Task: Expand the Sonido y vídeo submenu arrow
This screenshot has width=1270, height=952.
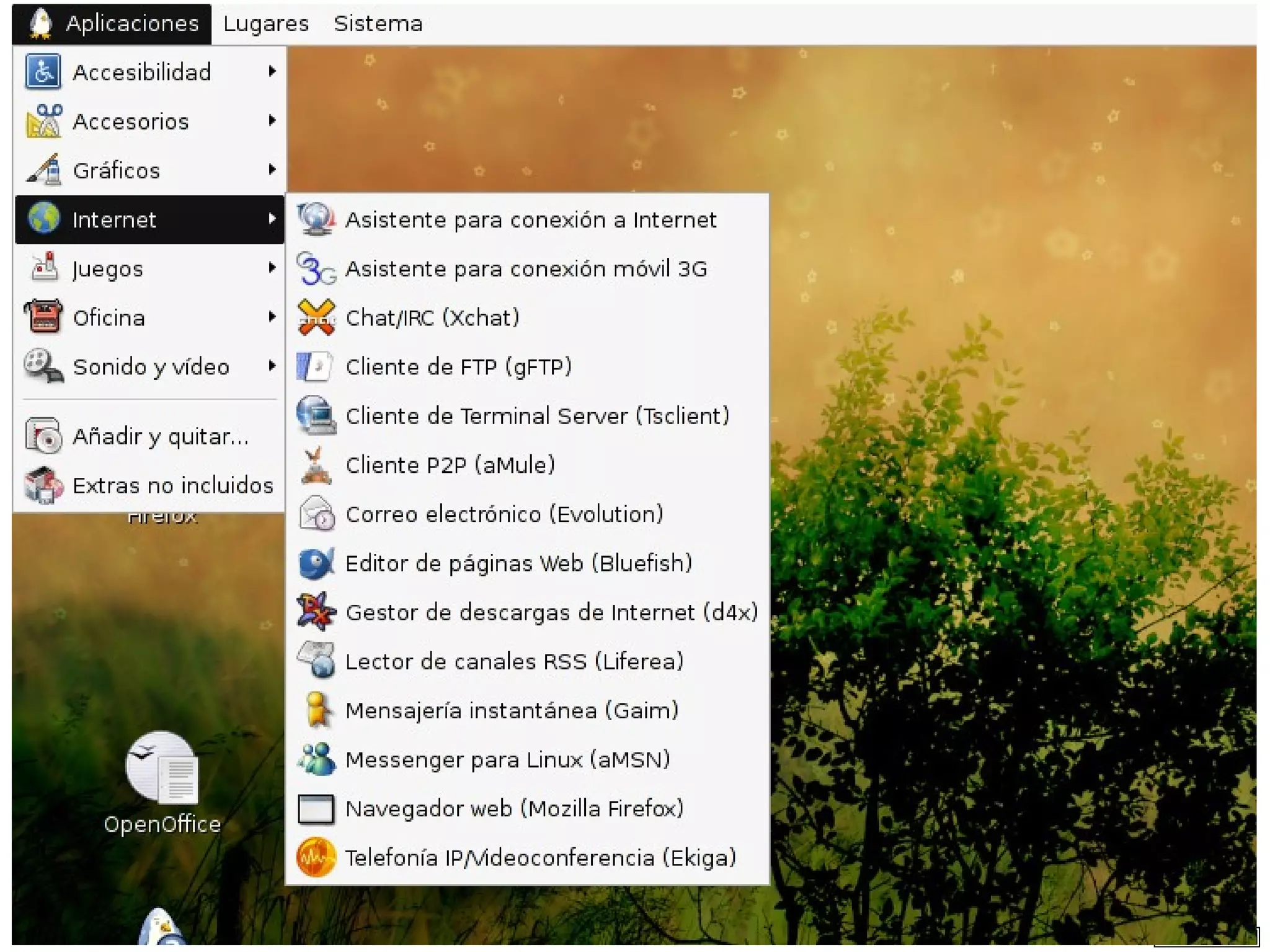Action: (x=272, y=366)
